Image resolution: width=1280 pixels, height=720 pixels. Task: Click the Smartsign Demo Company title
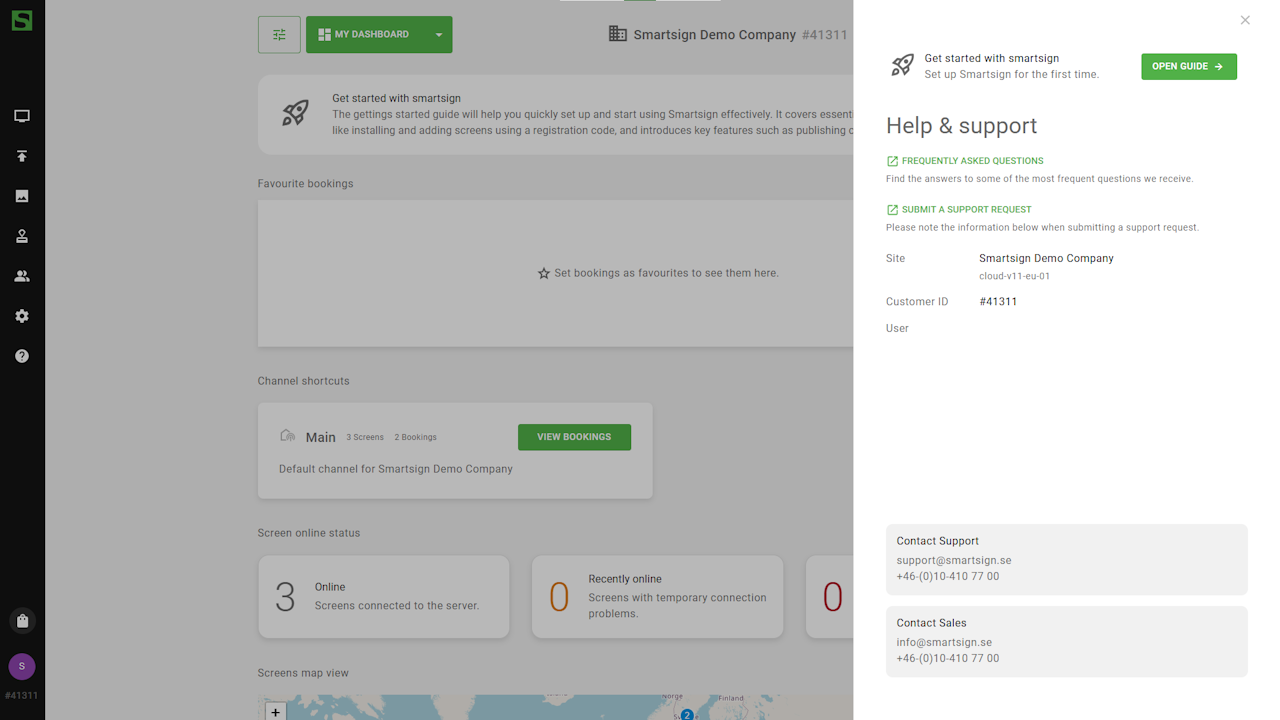pyautogui.click(x=715, y=35)
